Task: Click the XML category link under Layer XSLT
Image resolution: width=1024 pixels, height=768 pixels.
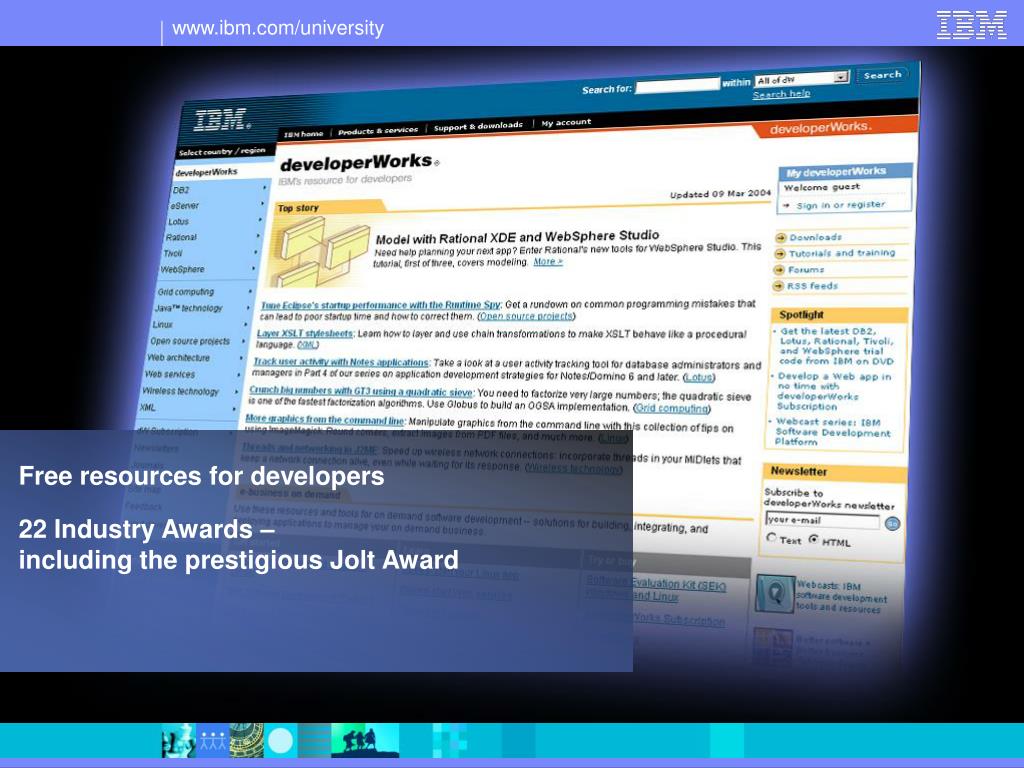Action: click(308, 345)
